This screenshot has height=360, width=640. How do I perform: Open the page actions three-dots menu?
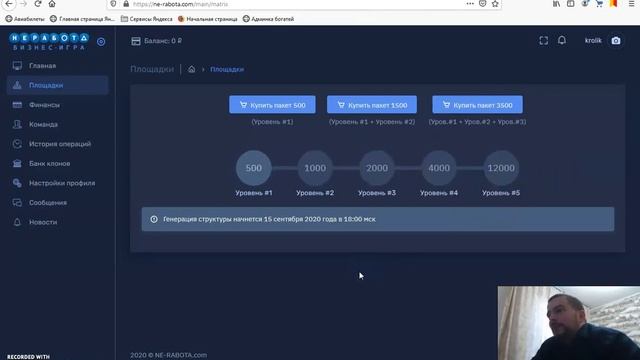click(470, 4)
